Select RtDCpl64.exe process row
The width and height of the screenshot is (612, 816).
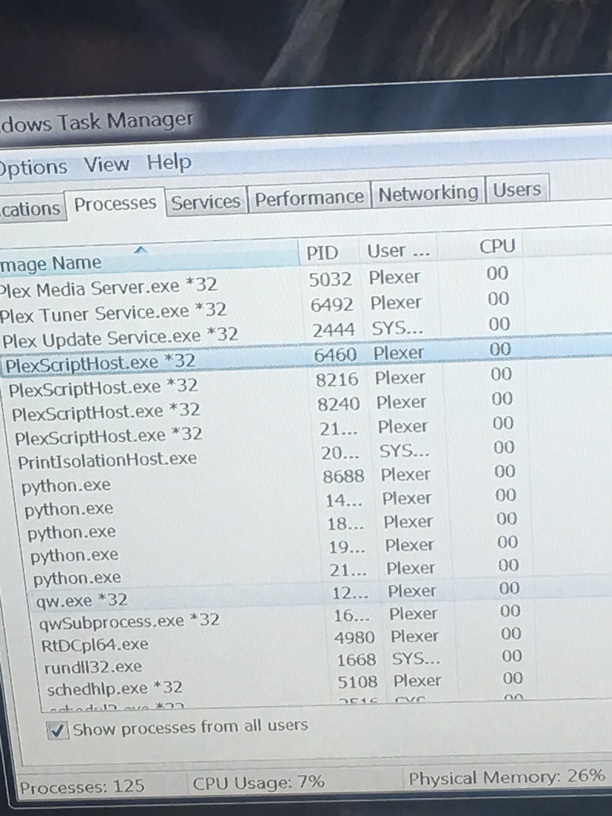pyautogui.click(x=324, y=640)
